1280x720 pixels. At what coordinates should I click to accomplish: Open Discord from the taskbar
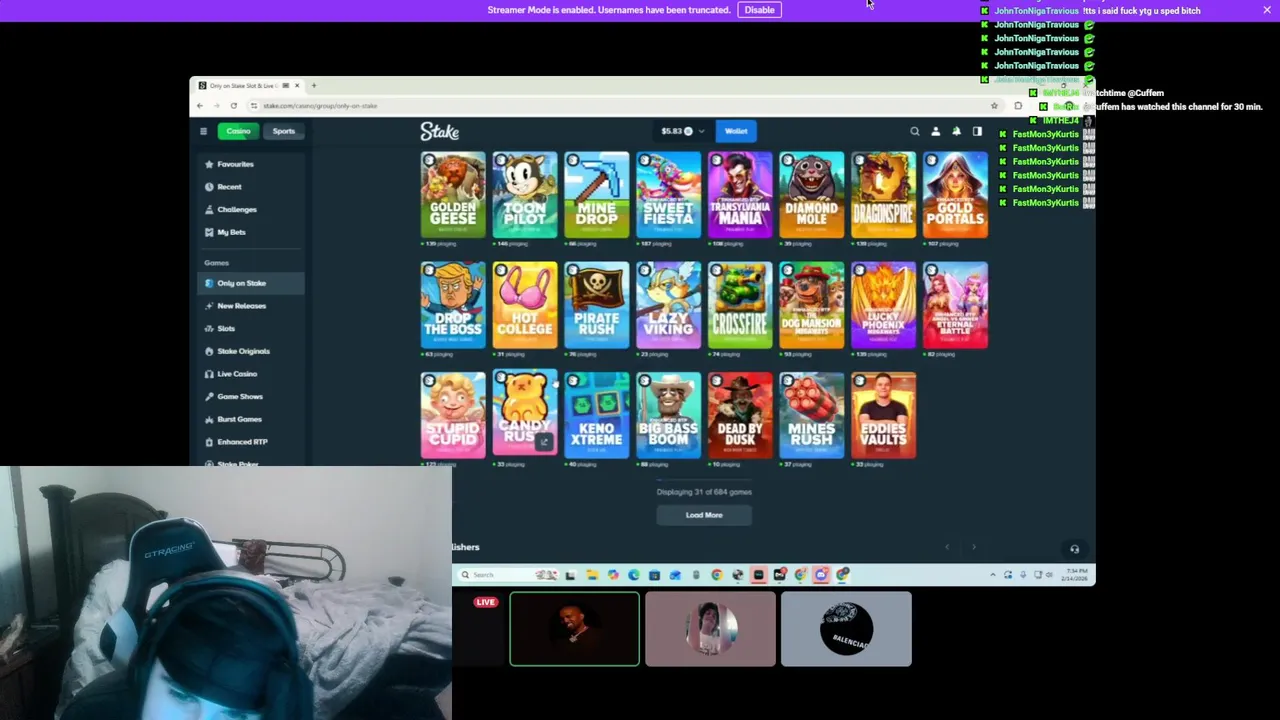(x=821, y=575)
